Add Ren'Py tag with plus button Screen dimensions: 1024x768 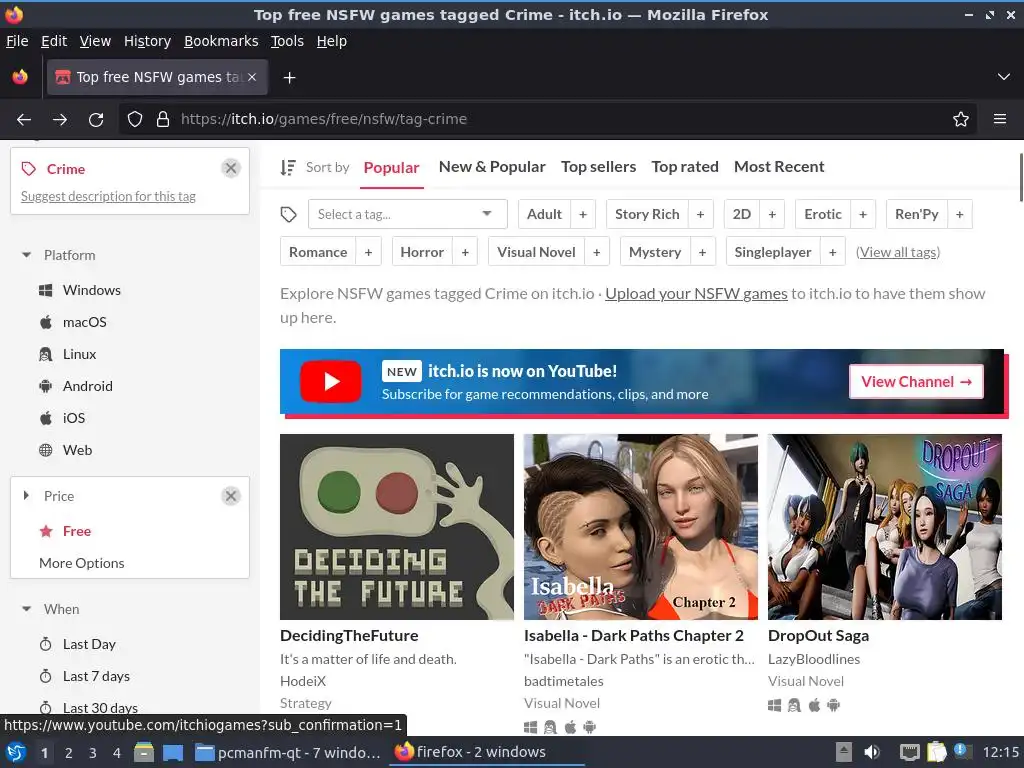pyautogui.click(x=959, y=214)
